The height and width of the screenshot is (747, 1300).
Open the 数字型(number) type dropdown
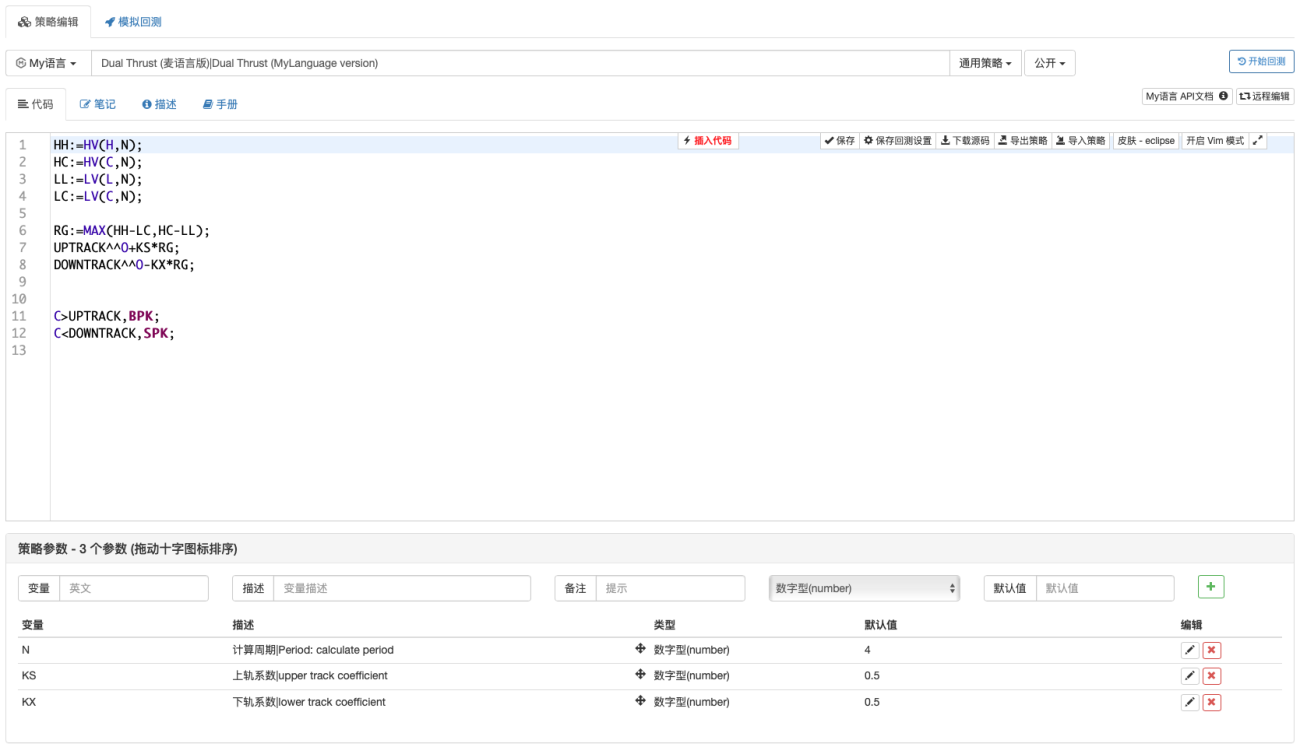pos(864,588)
